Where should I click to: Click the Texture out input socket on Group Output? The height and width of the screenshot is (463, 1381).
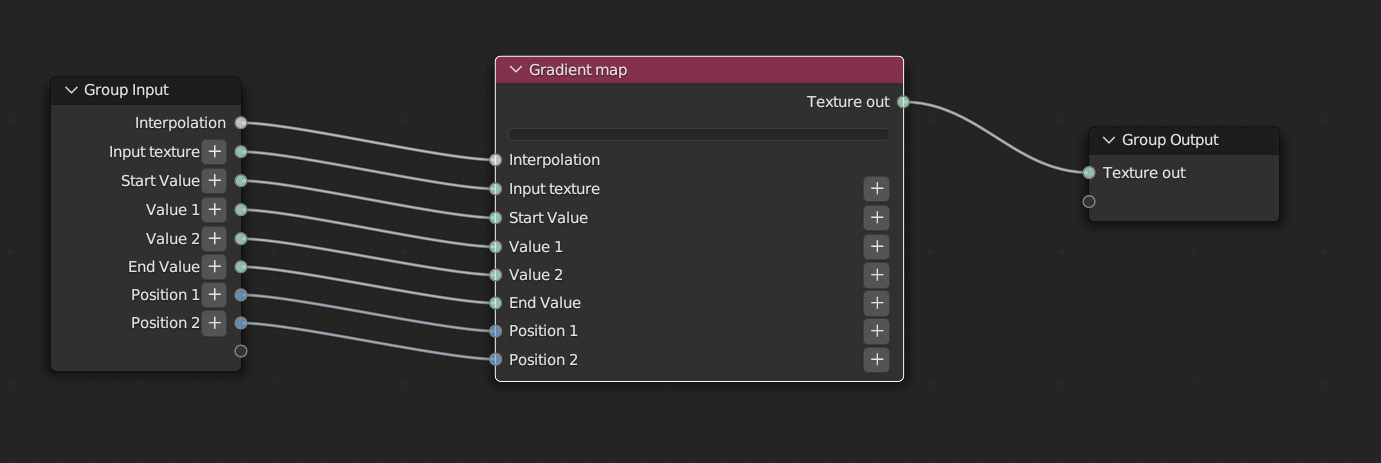[1089, 173]
